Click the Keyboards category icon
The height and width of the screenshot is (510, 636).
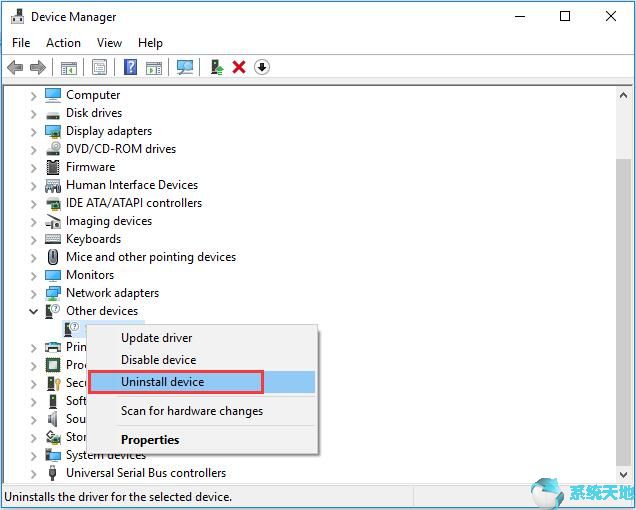coord(53,239)
